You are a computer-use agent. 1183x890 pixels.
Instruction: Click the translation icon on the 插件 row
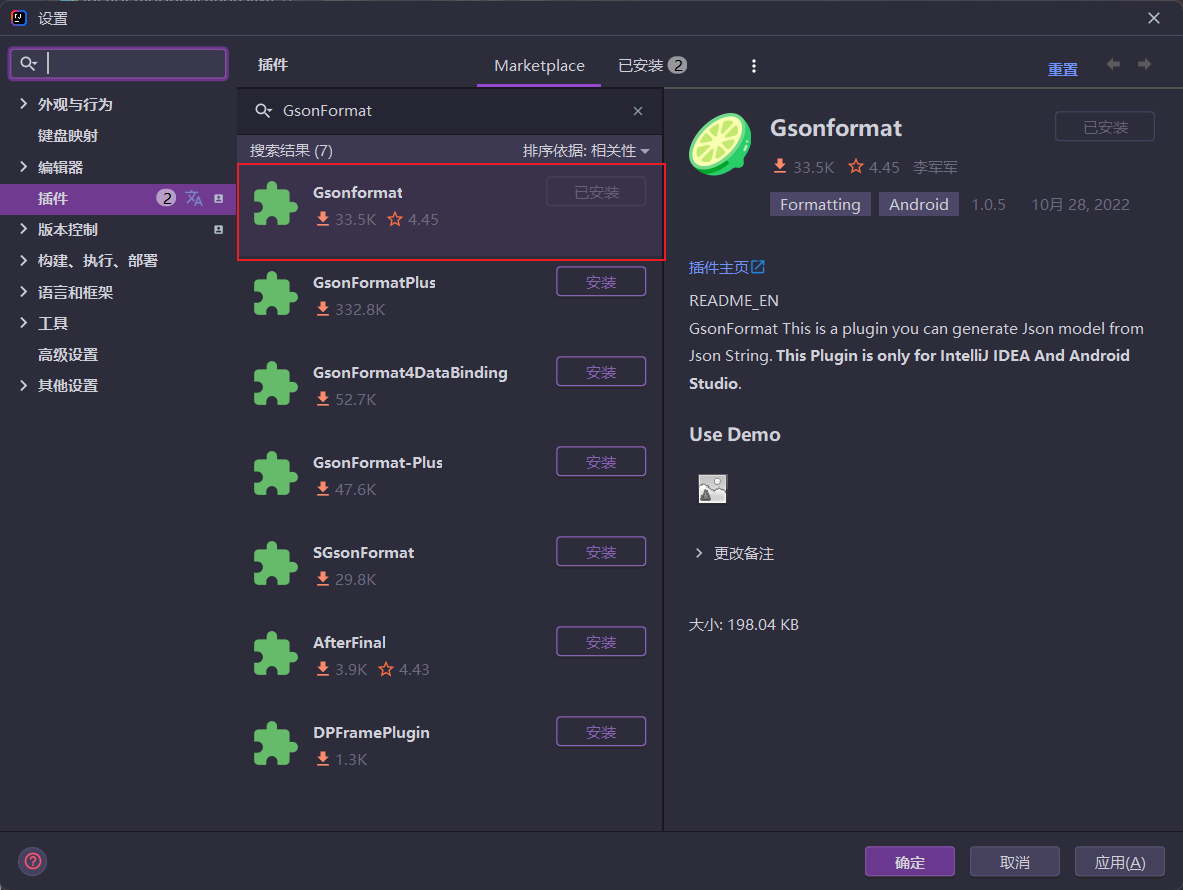click(x=194, y=198)
